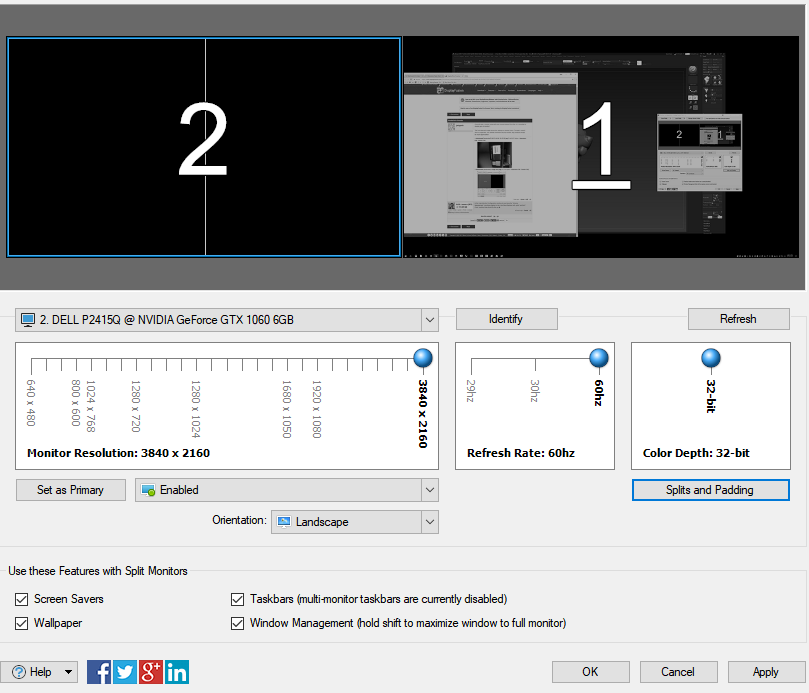Disable the Window Management checkbox

237,623
